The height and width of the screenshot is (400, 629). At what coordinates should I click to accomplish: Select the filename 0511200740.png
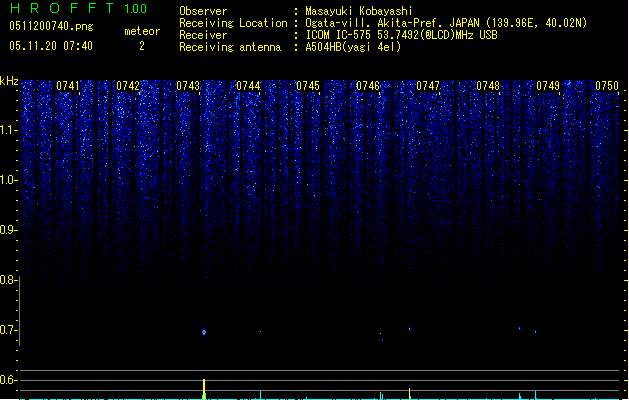tap(51, 26)
